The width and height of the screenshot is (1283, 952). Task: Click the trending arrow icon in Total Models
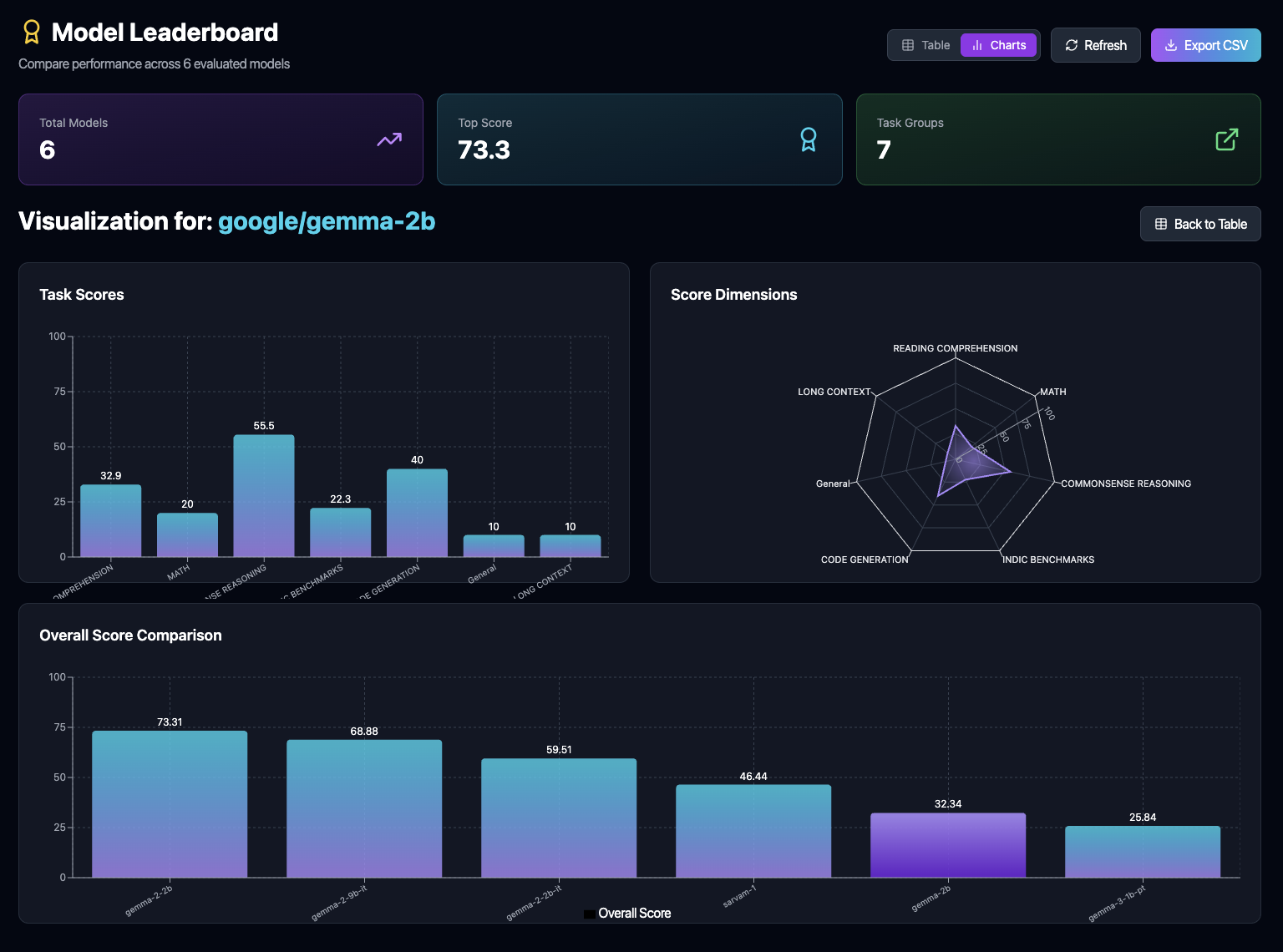click(x=389, y=139)
